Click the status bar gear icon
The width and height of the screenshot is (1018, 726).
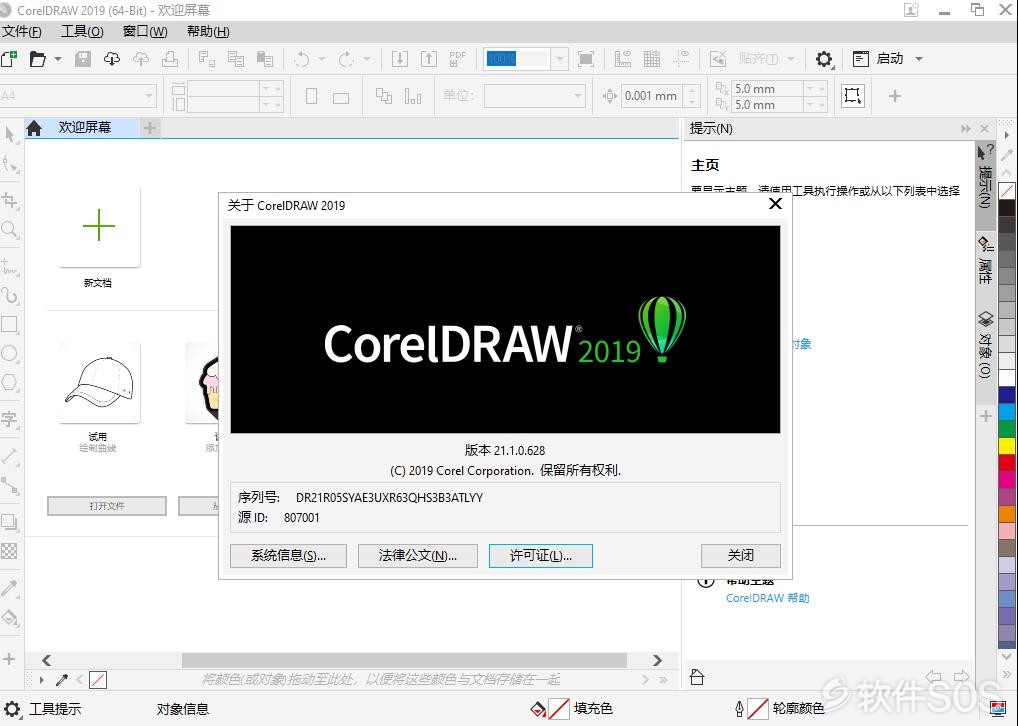12,709
